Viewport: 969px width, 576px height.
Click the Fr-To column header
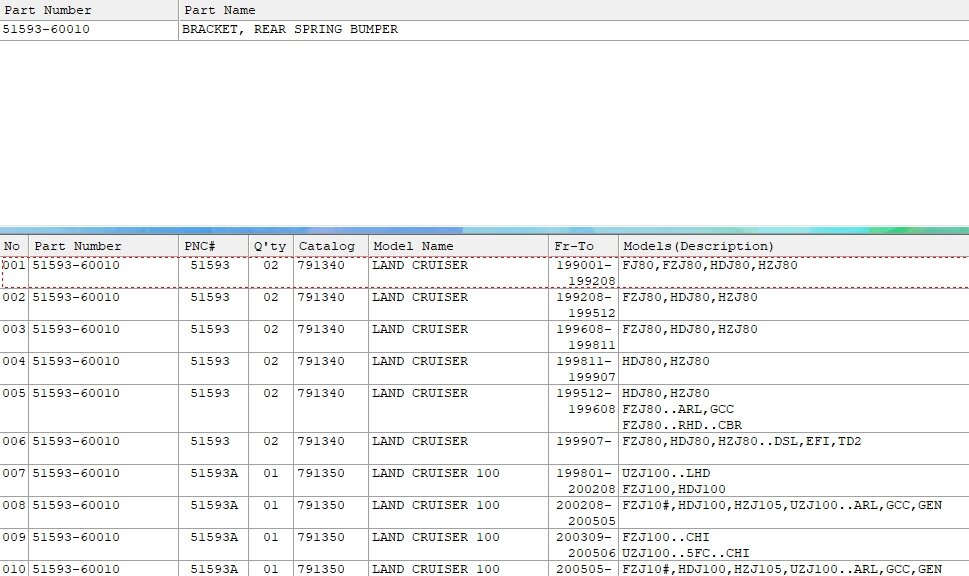point(583,246)
